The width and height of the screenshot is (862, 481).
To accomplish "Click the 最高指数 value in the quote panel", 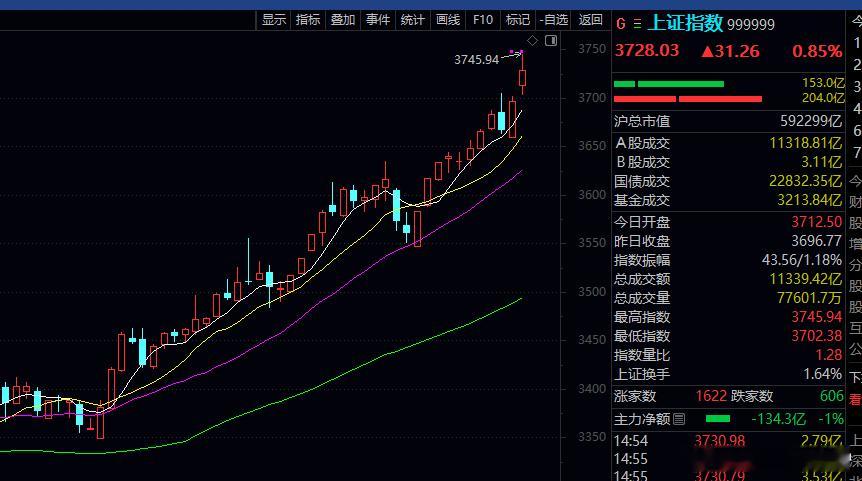I will 816,317.
